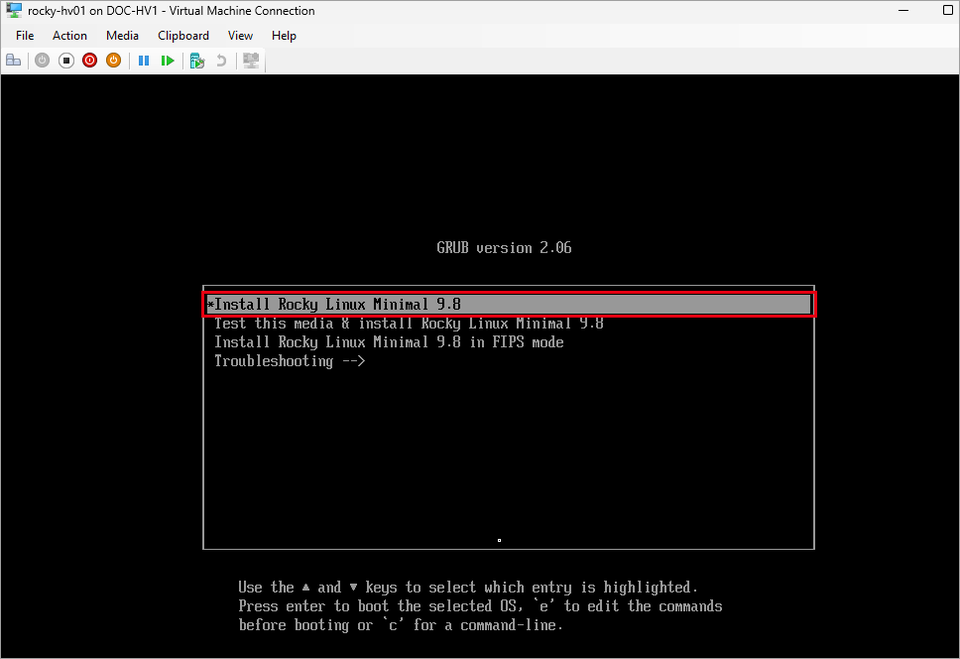Select 'Test this media & install Rocky Linux' entry
The image size is (960, 659).
click(408, 323)
